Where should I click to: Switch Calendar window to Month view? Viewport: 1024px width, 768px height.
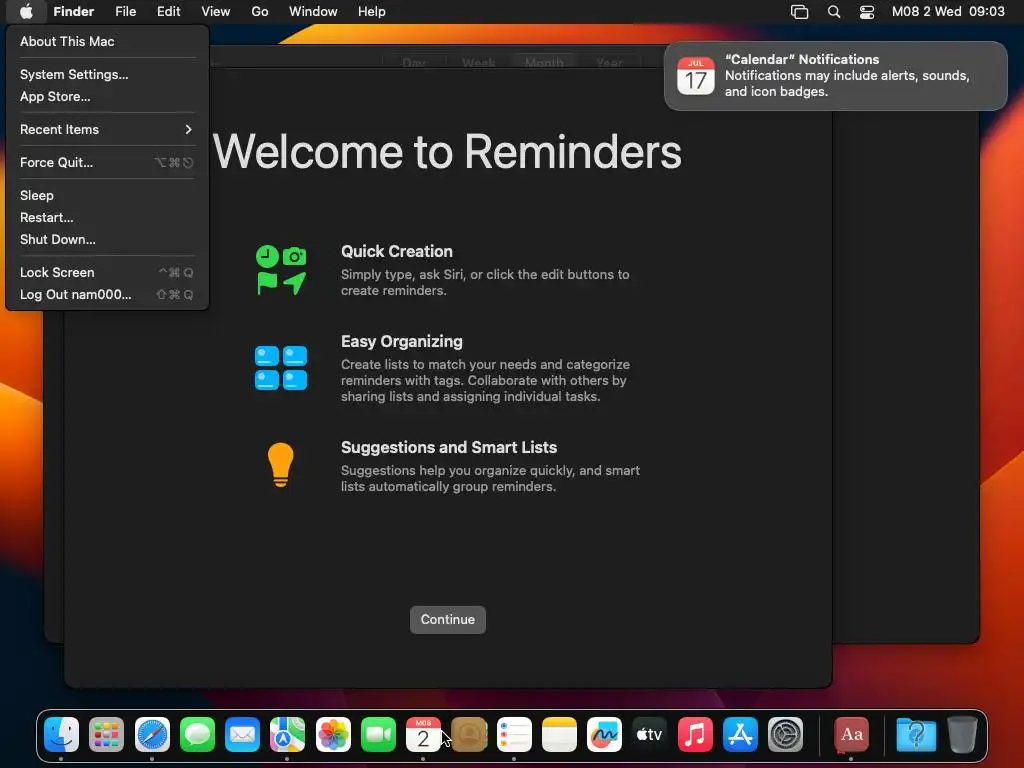tap(544, 62)
